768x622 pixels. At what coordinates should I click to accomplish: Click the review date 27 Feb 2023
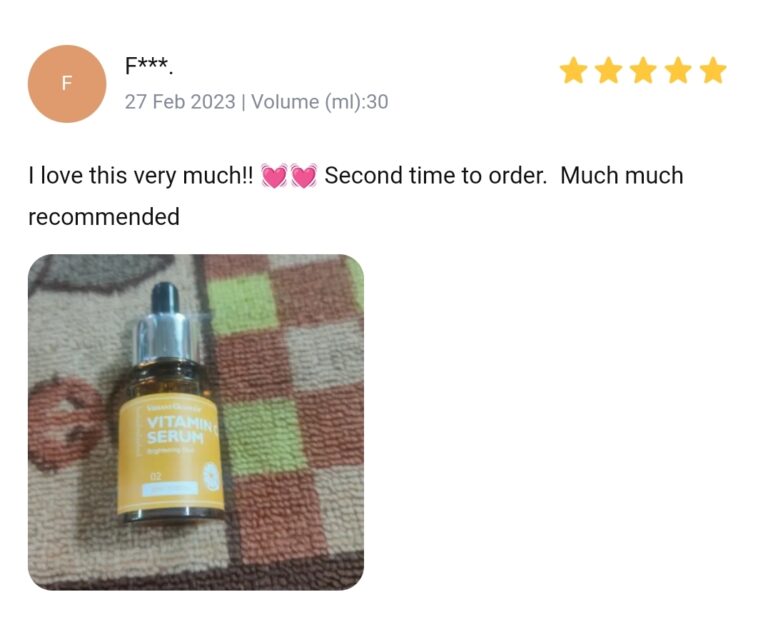pyautogui.click(x=180, y=102)
